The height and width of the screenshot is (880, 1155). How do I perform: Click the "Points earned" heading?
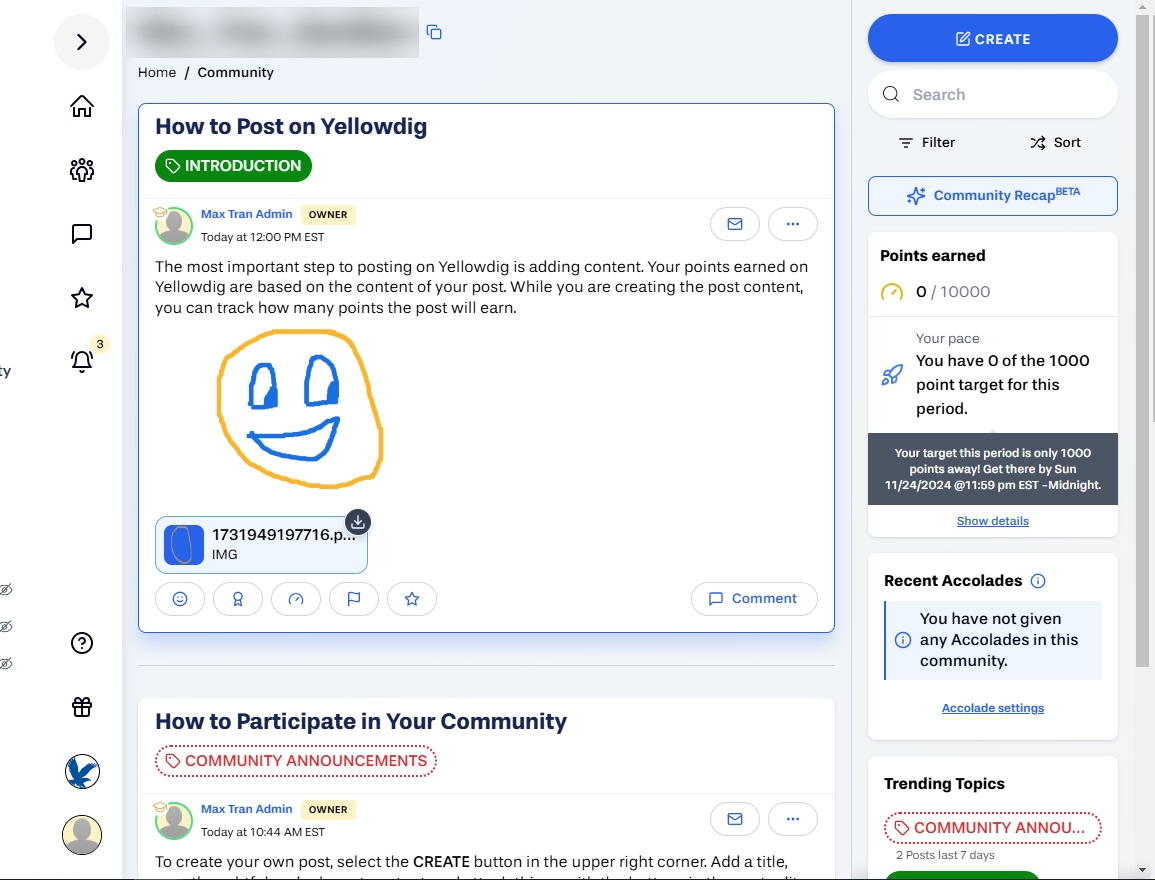933,256
